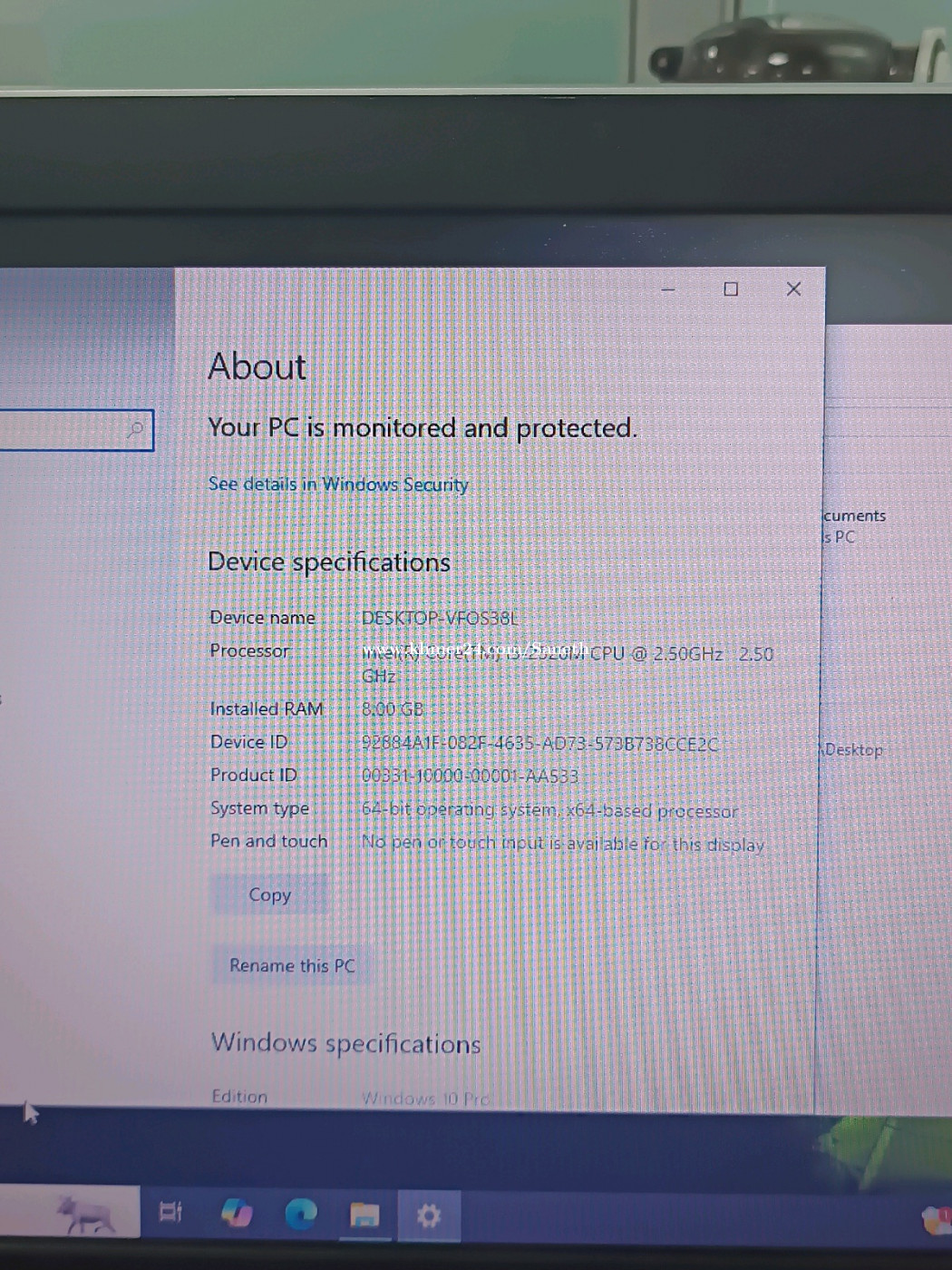The width and height of the screenshot is (952, 1270).
Task: Click the Device specifications heading
Action: pyautogui.click(x=329, y=562)
